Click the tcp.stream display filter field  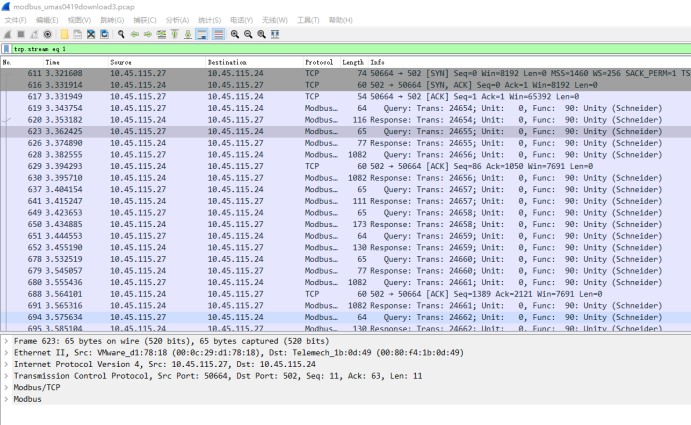(x=340, y=48)
